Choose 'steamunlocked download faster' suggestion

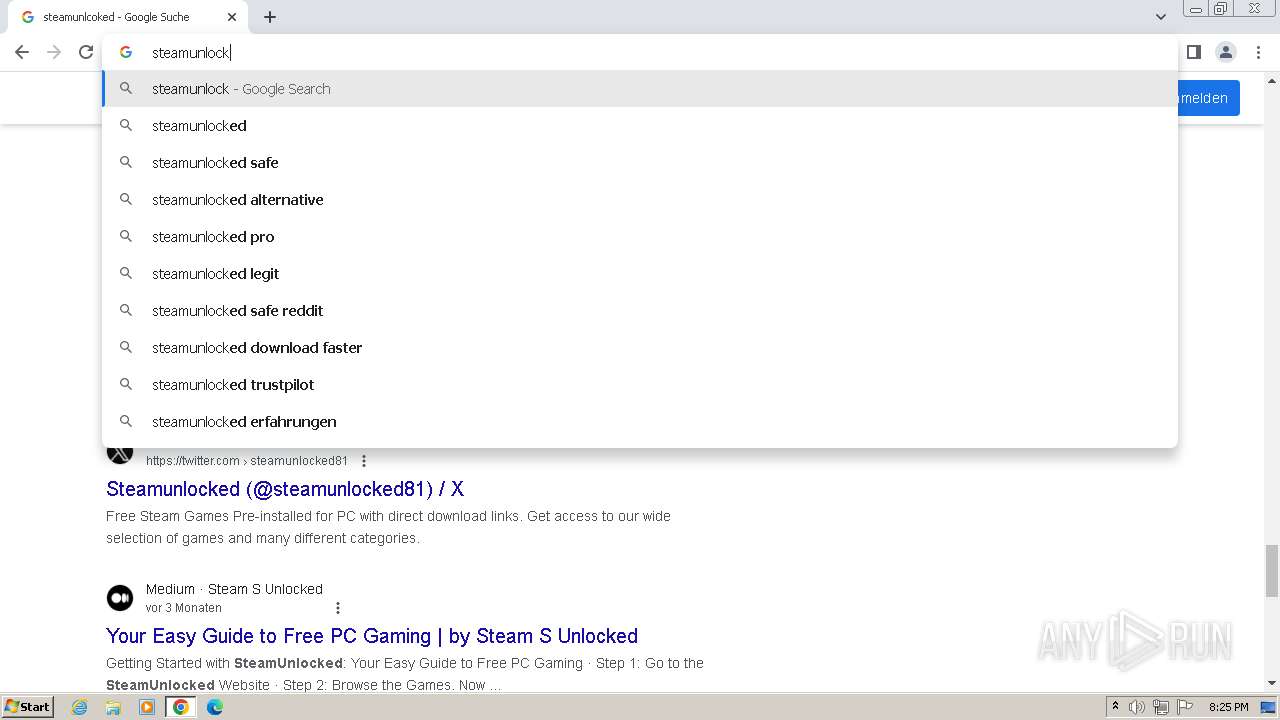[x=640, y=348]
